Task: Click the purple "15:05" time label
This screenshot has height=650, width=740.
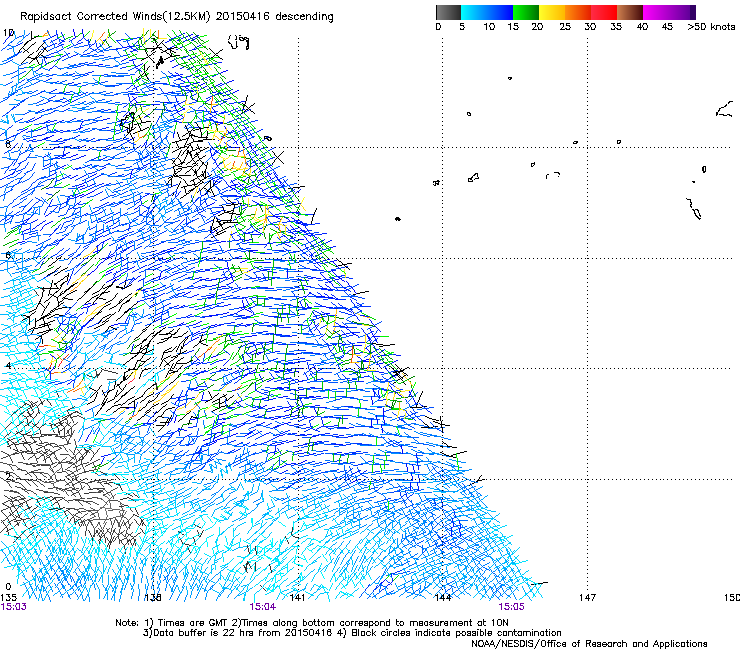Action: coord(511,607)
